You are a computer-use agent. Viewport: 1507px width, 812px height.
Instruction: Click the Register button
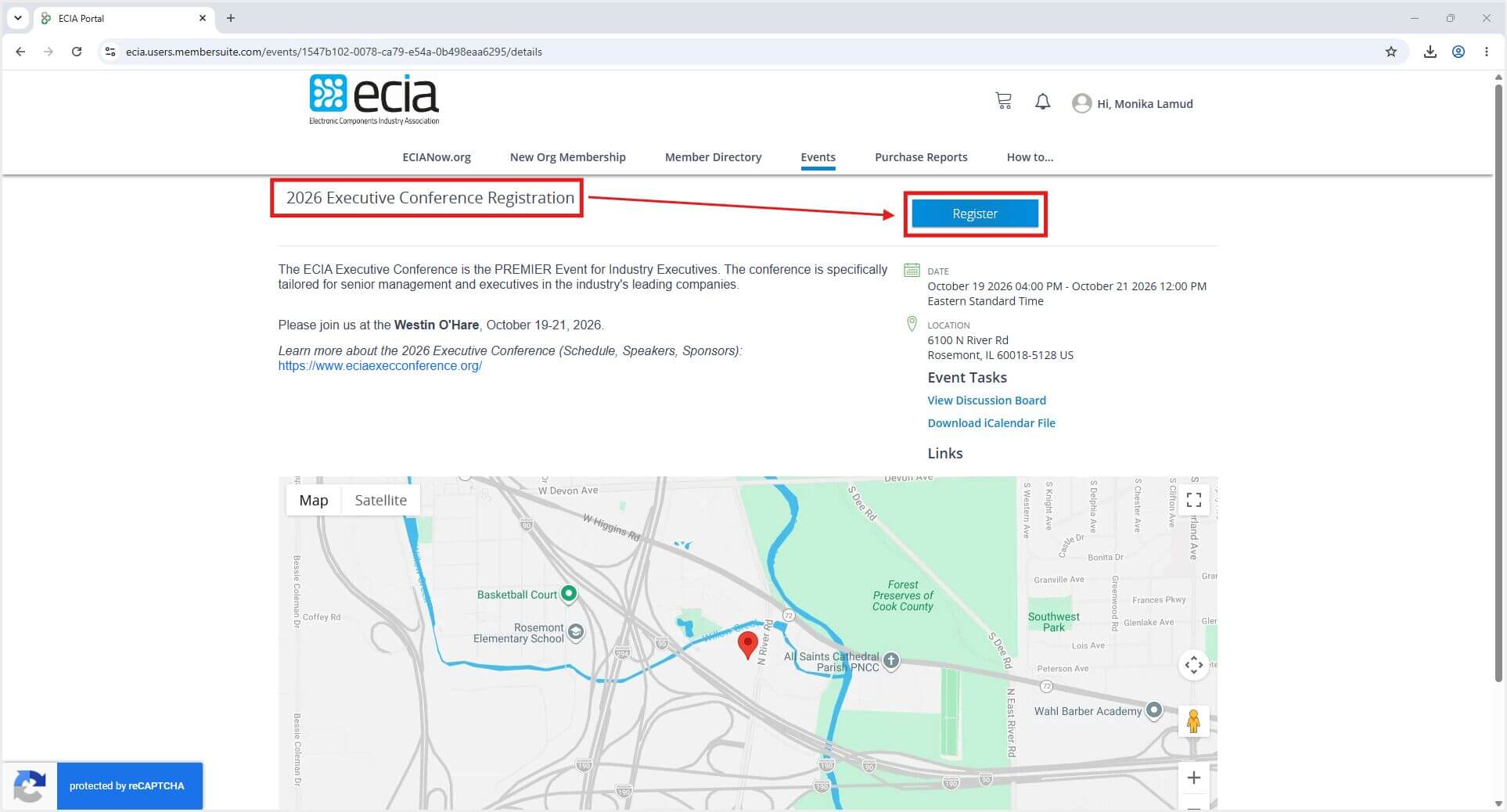pyautogui.click(x=975, y=214)
